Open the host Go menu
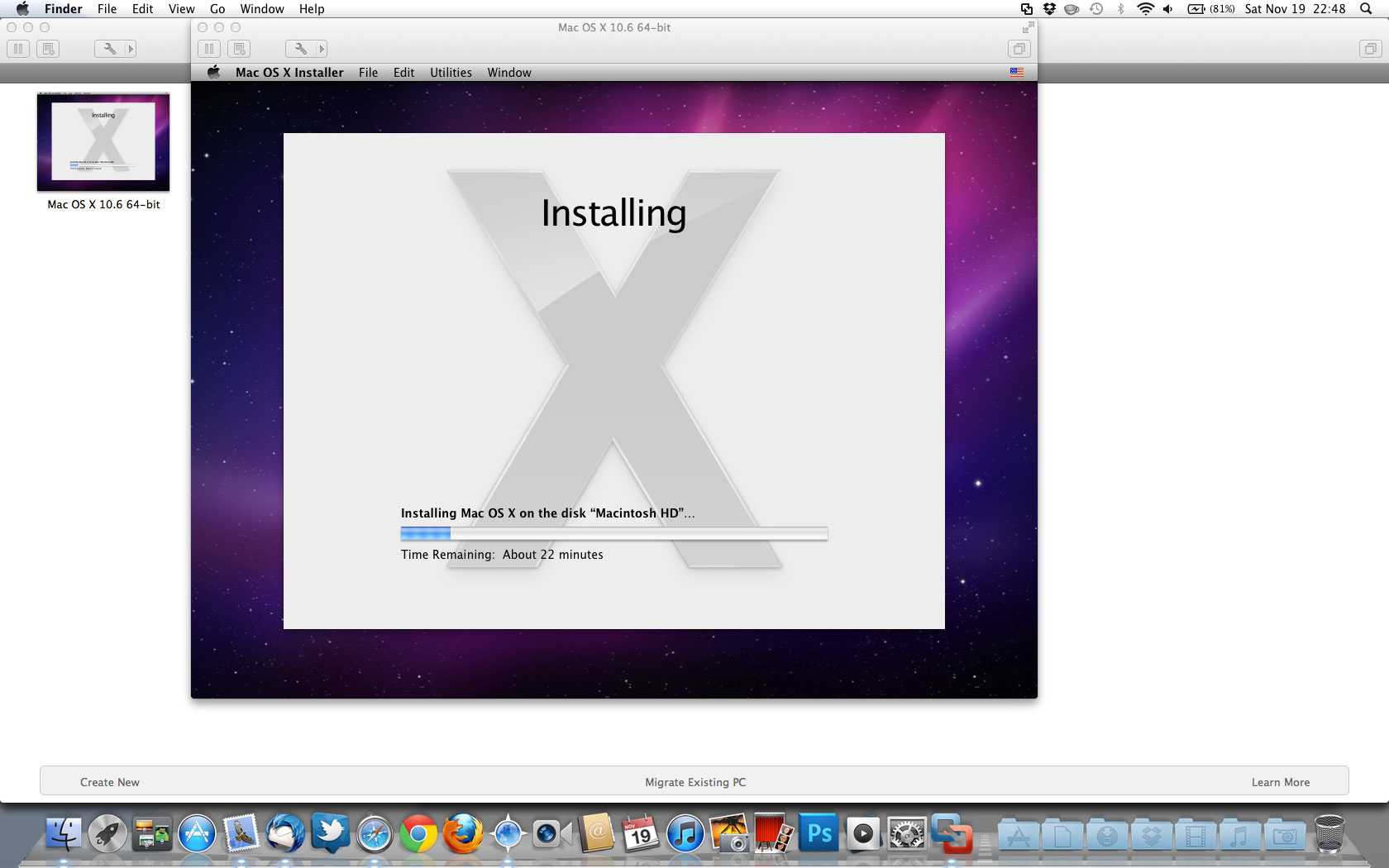 click(x=217, y=9)
